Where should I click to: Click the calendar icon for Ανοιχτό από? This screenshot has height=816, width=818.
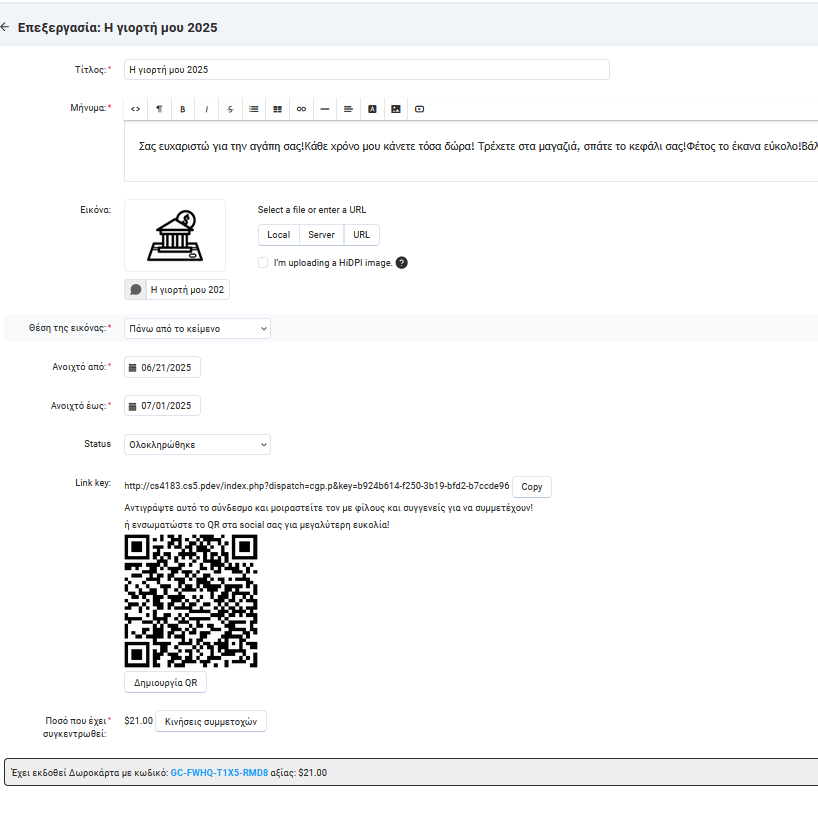(x=133, y=368)
